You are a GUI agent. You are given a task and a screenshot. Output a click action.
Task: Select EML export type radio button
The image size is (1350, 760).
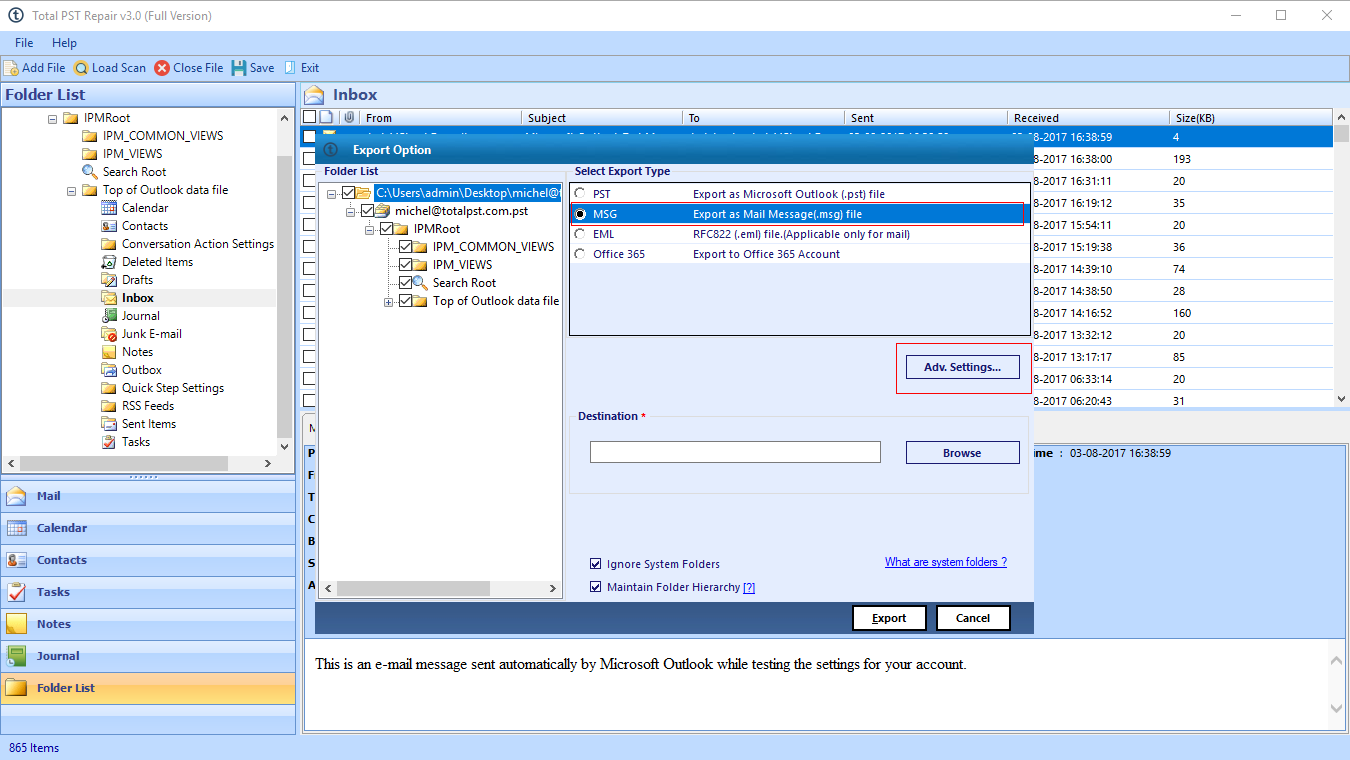580,234
